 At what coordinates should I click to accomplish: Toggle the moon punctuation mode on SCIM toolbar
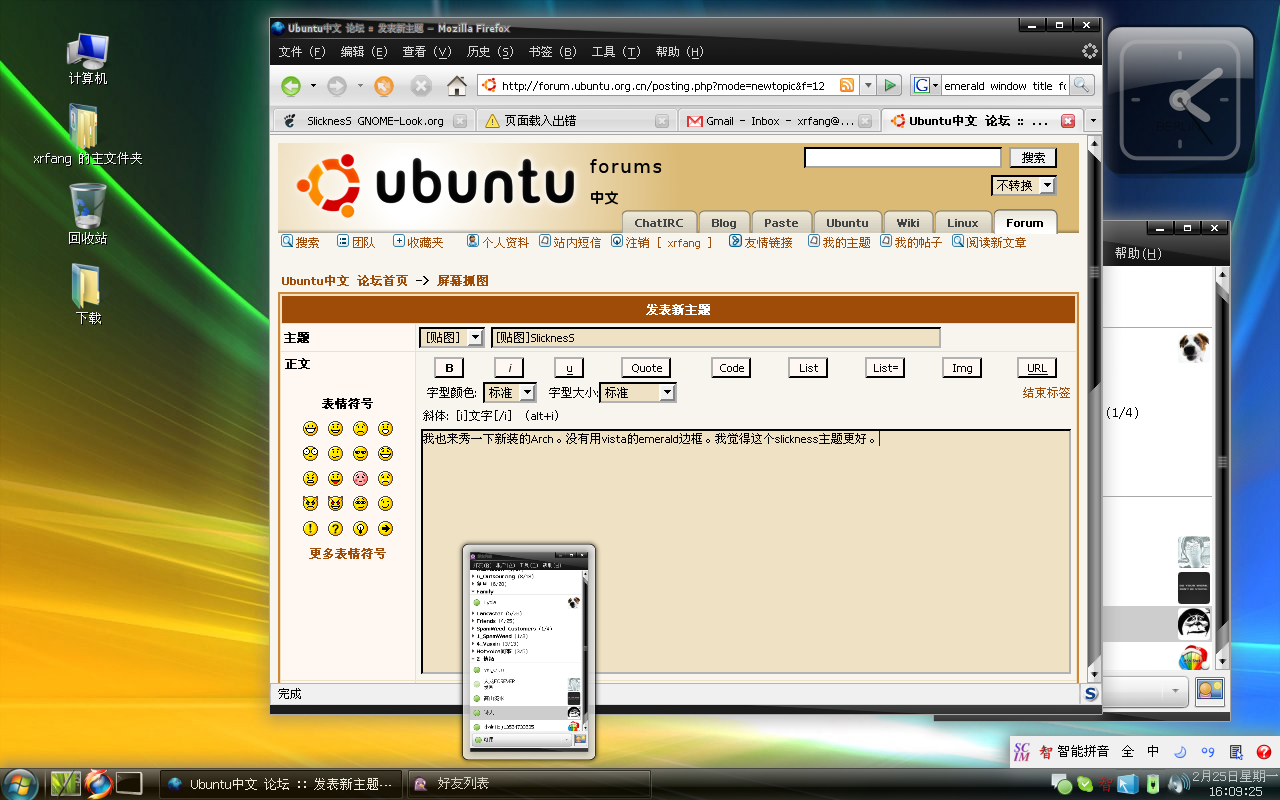[1180, 751]
